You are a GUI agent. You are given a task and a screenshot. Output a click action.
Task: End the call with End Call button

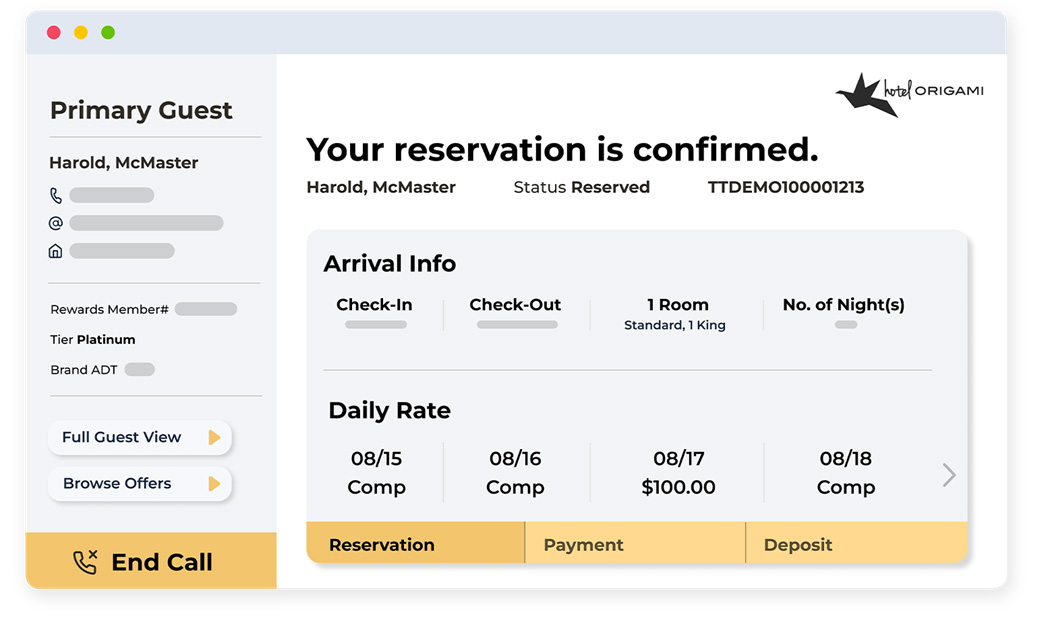(x=151, y=562)
